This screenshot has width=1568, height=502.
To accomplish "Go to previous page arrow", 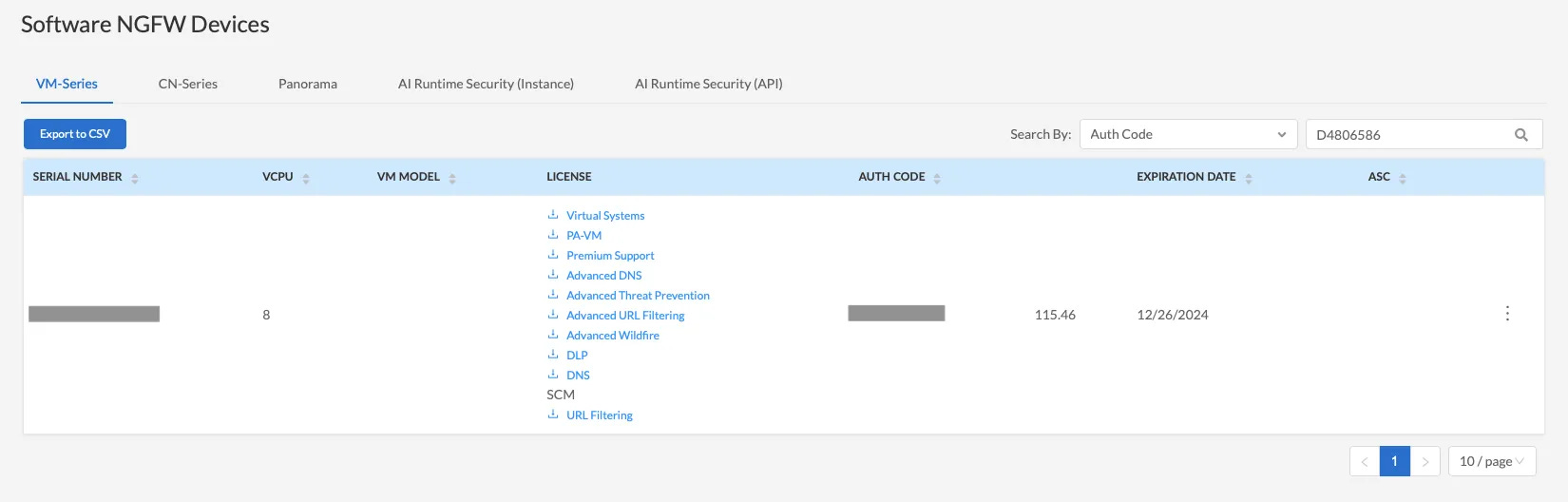I will (x=1365, y=461).
